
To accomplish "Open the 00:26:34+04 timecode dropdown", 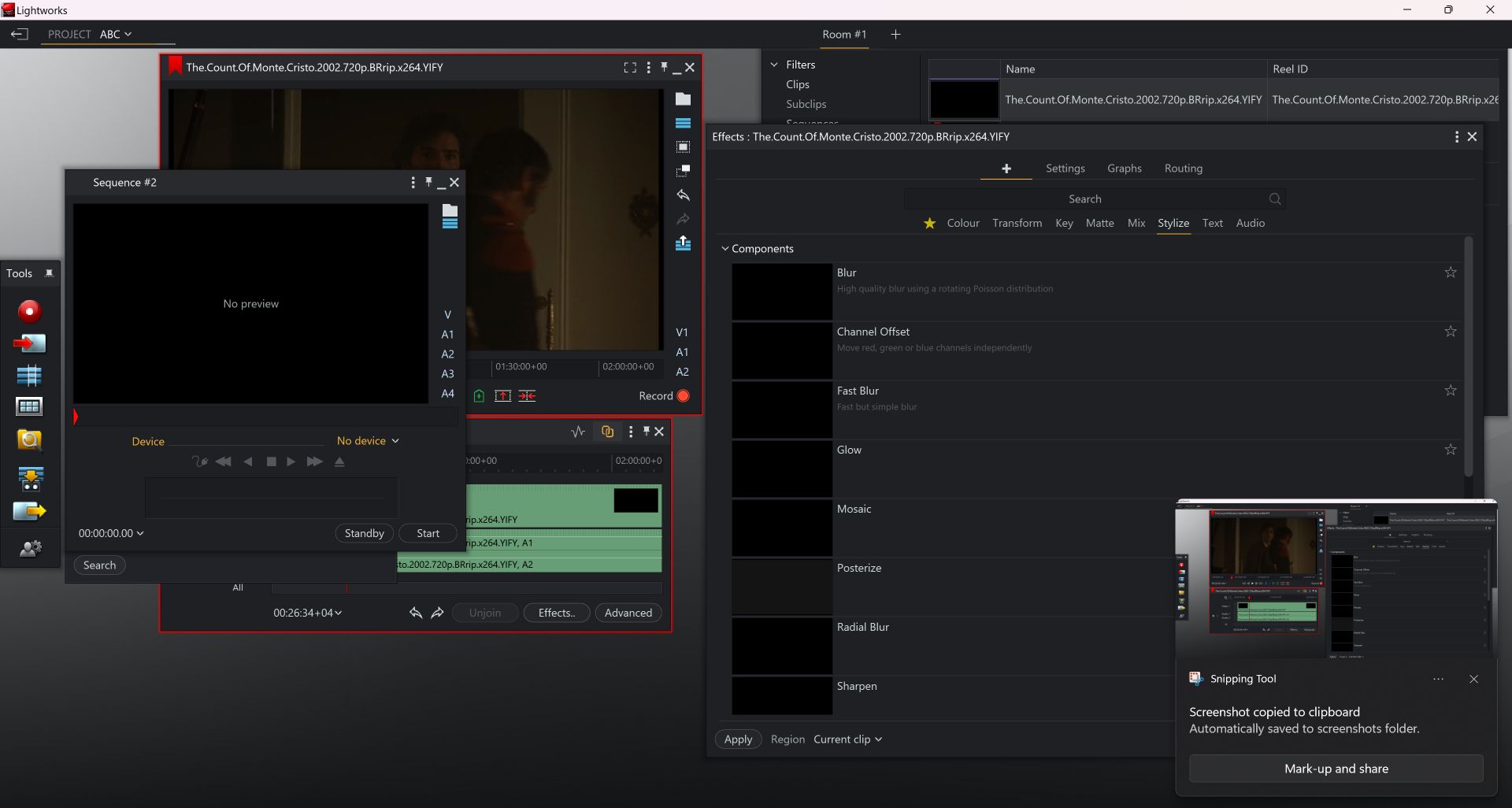I will [307, 613].
